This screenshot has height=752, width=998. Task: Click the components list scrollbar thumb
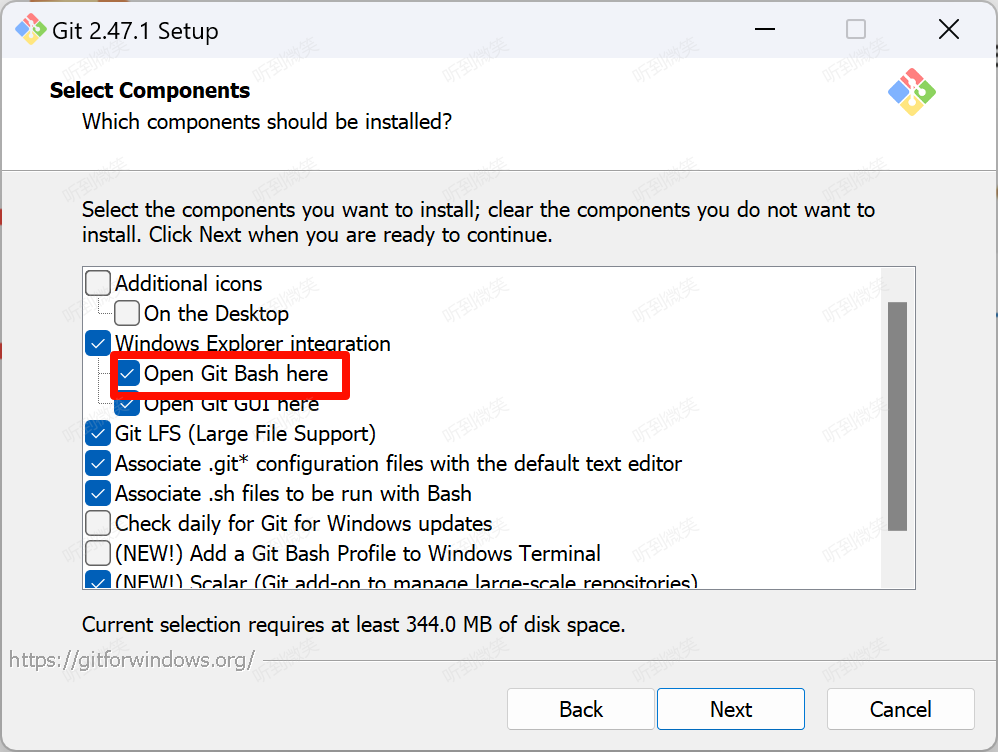[897, 416]
